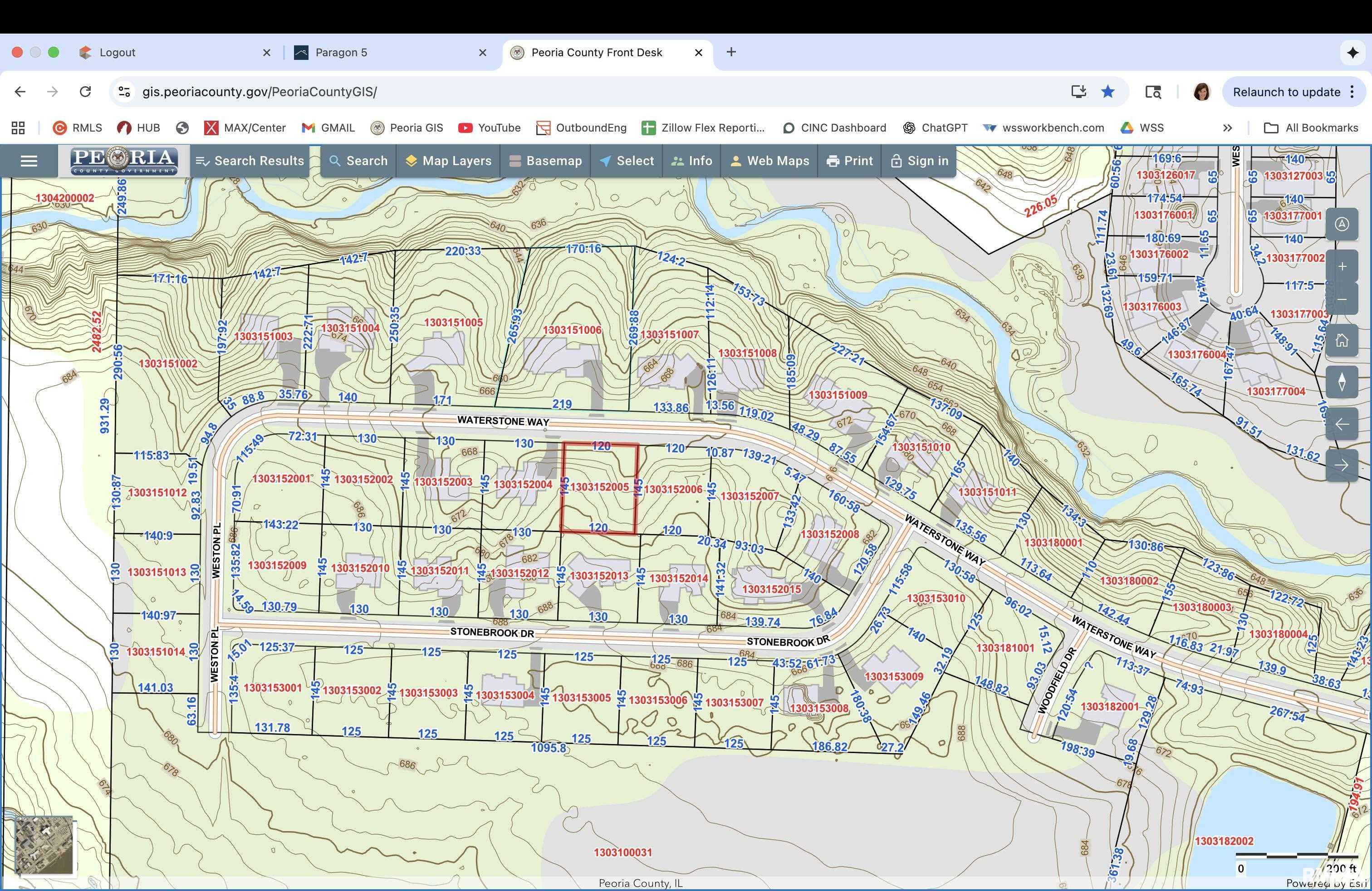Bookmark this page with star icon
This screenshot has height=891, width=1372.
pyautogui.click(x=1107, y=92)
